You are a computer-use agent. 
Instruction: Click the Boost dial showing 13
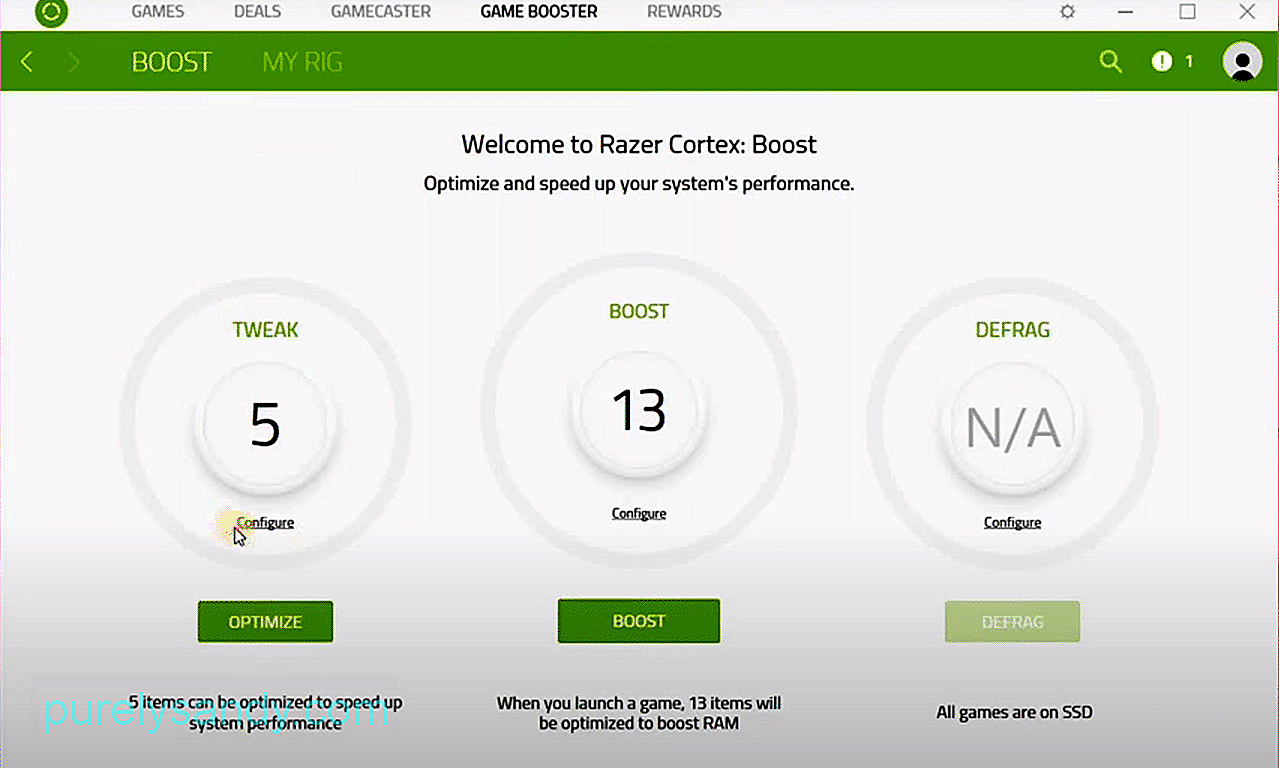click(x=639, y=411)
